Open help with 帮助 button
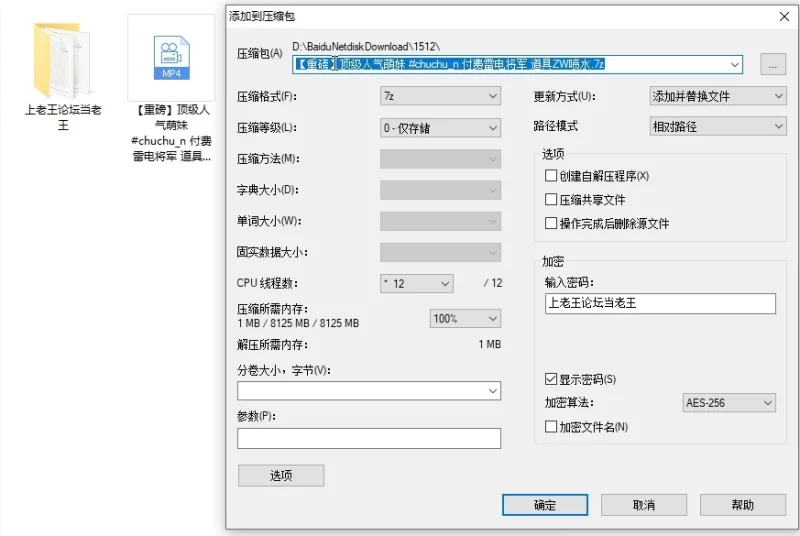 [743, 505]
